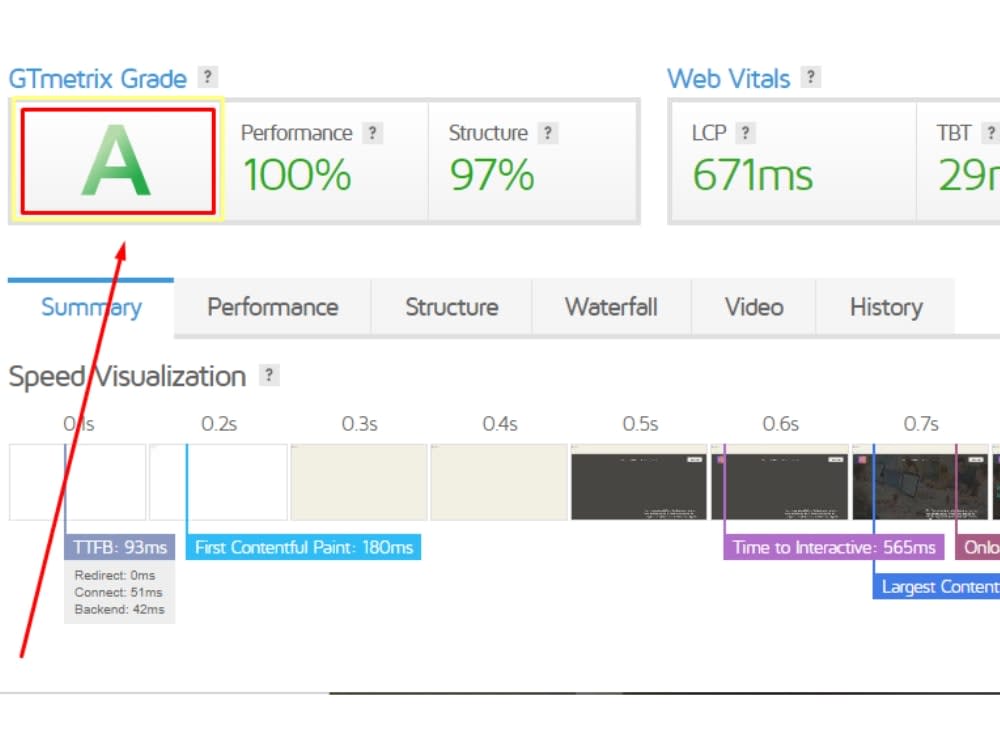The width and height of the screenshot is (1000, 750).
Task: Select the Waterfall tab
Action: click(x=611, y=307)
